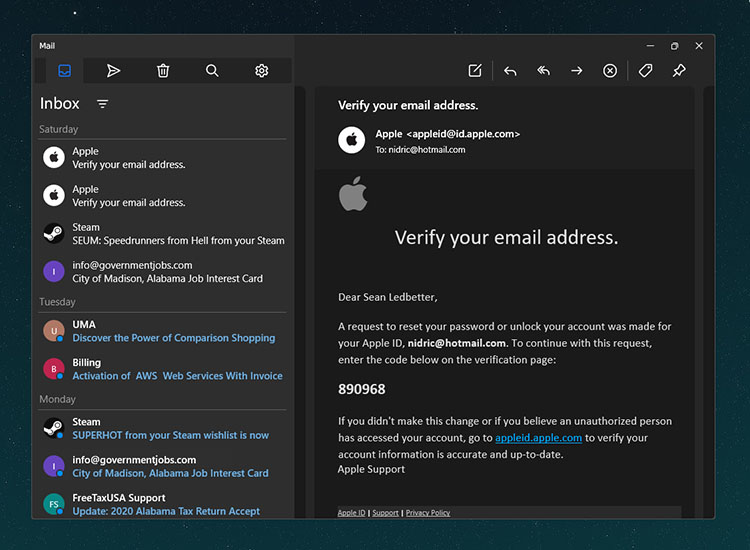750x550 pixels.
Task: Pin the current message
Action: pos(679,71)
